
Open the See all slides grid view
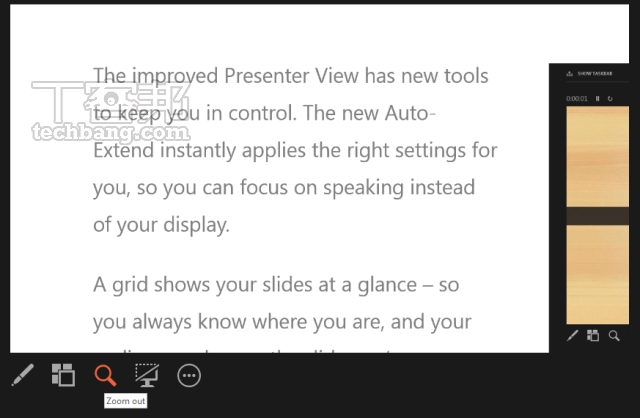pyautogui.click(x=63, y=375)
